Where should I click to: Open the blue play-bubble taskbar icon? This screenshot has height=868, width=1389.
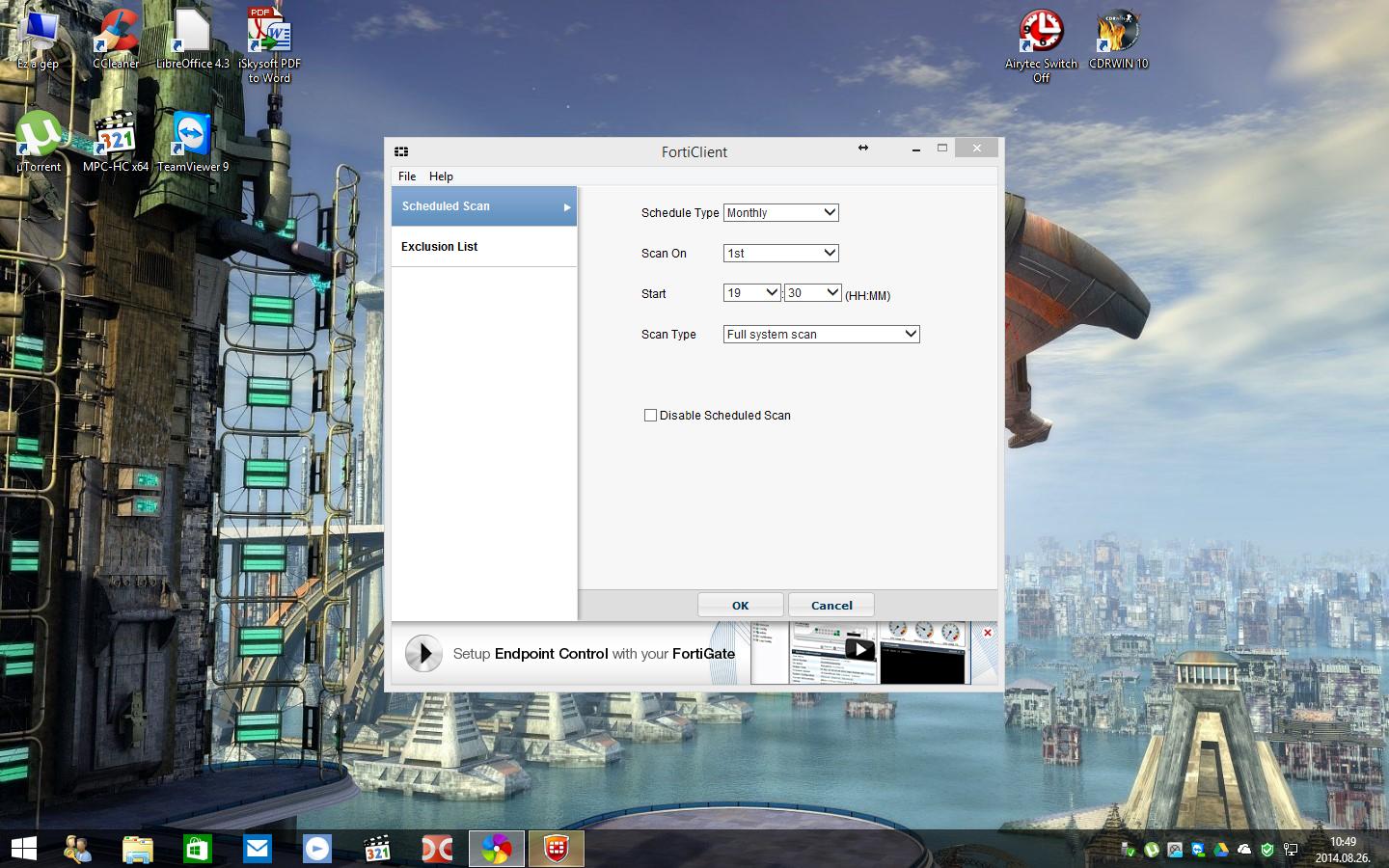point(317,849)
